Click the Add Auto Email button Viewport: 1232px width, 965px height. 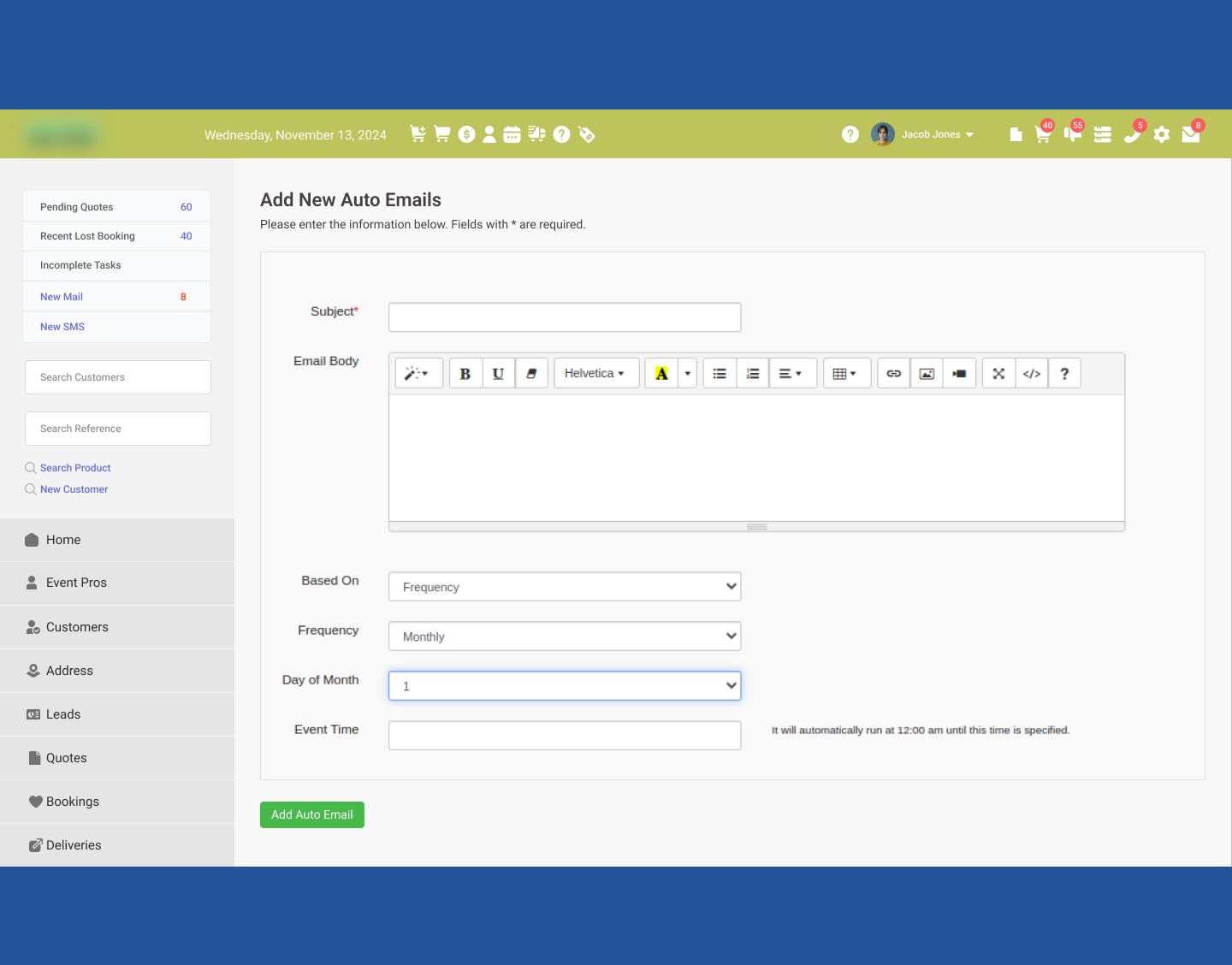coord(312,814)
